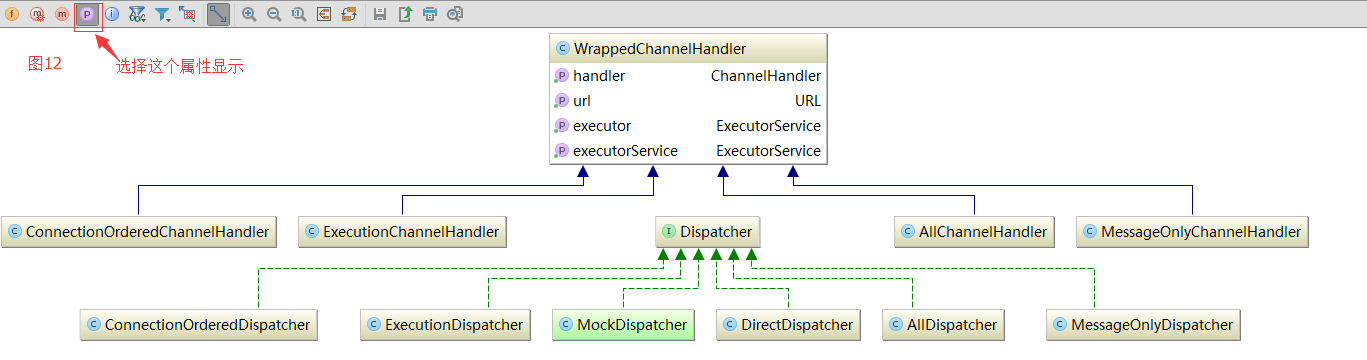Click the Actual Size zoom icon

(299, 14)
